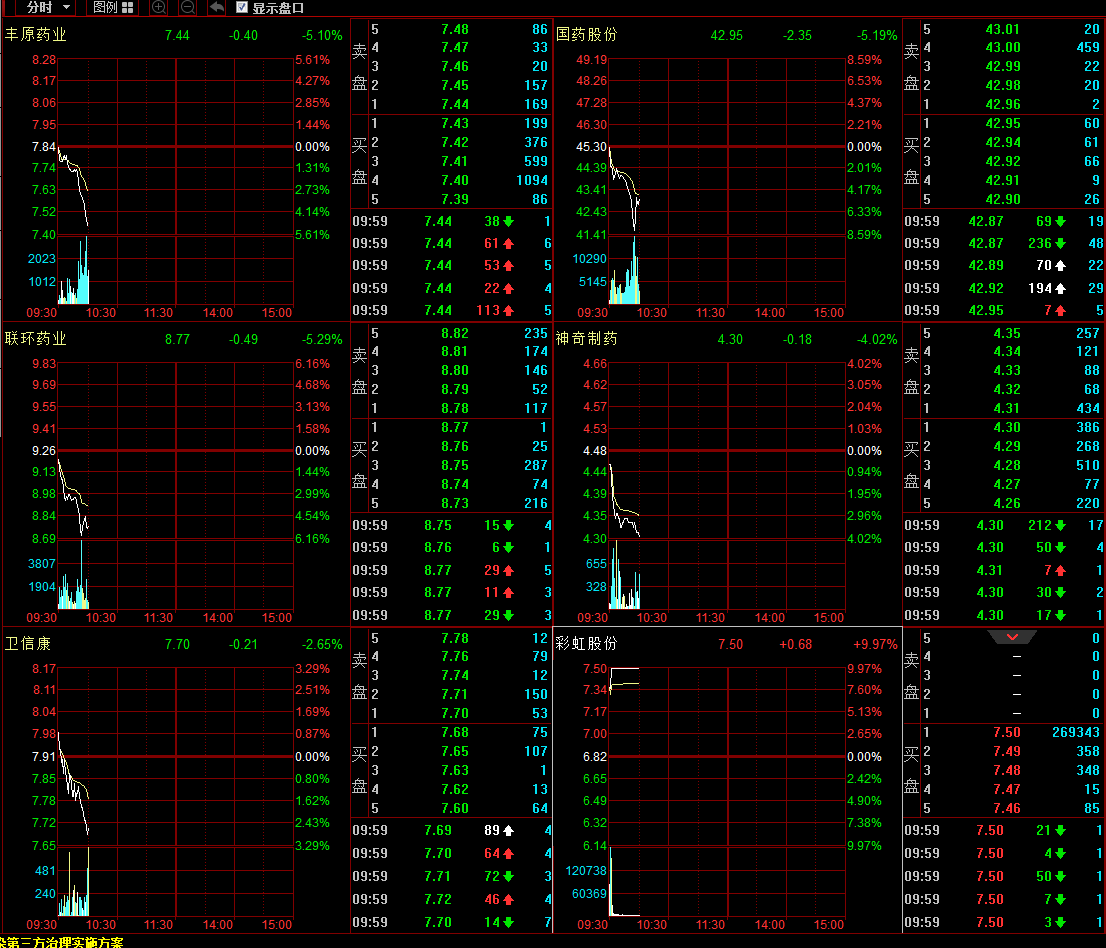This screenshot has height=948, width=1106.
Task: Click 彩虹股份 change percent +9.97%
Action: click(875, 644)
